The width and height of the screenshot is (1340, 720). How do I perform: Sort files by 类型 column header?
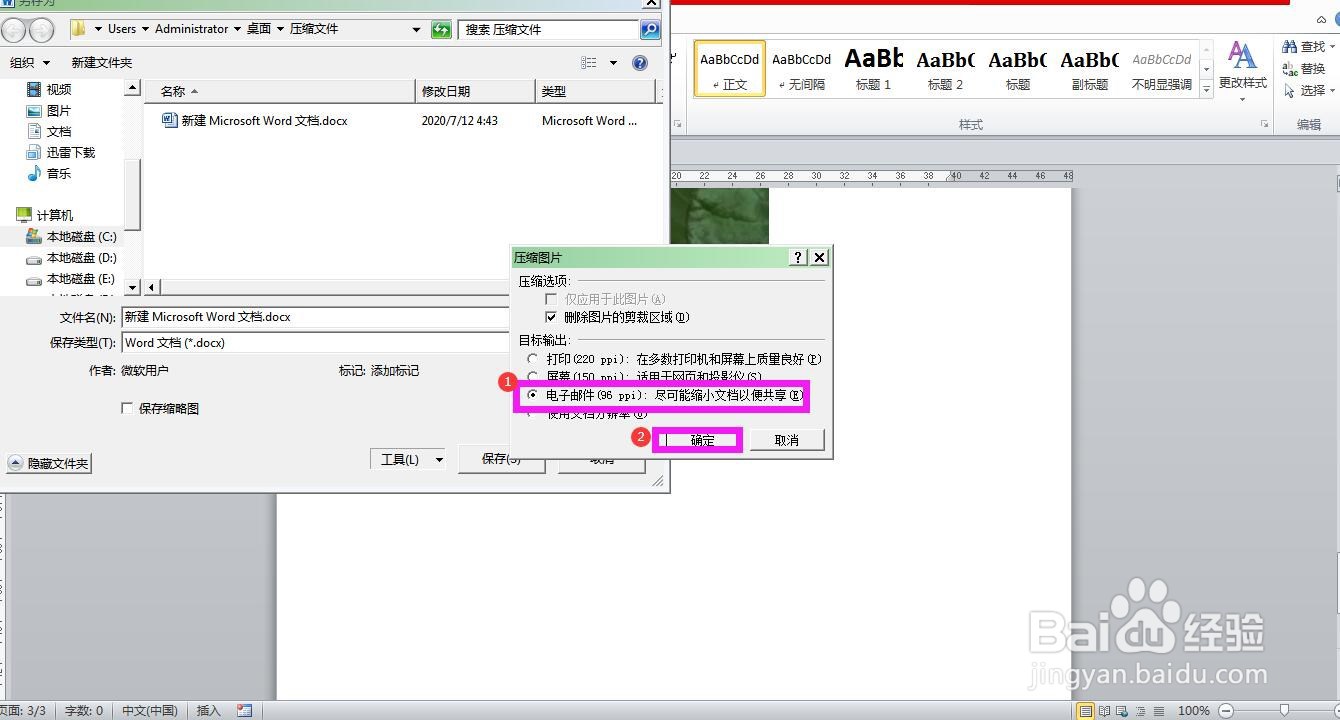[x=596, y=91]
